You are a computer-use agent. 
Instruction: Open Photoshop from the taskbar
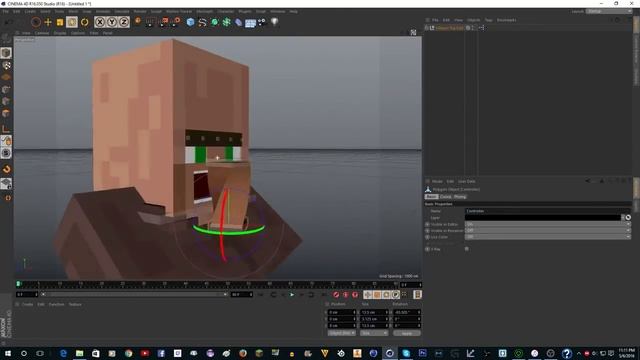click(x=422, y=353)
